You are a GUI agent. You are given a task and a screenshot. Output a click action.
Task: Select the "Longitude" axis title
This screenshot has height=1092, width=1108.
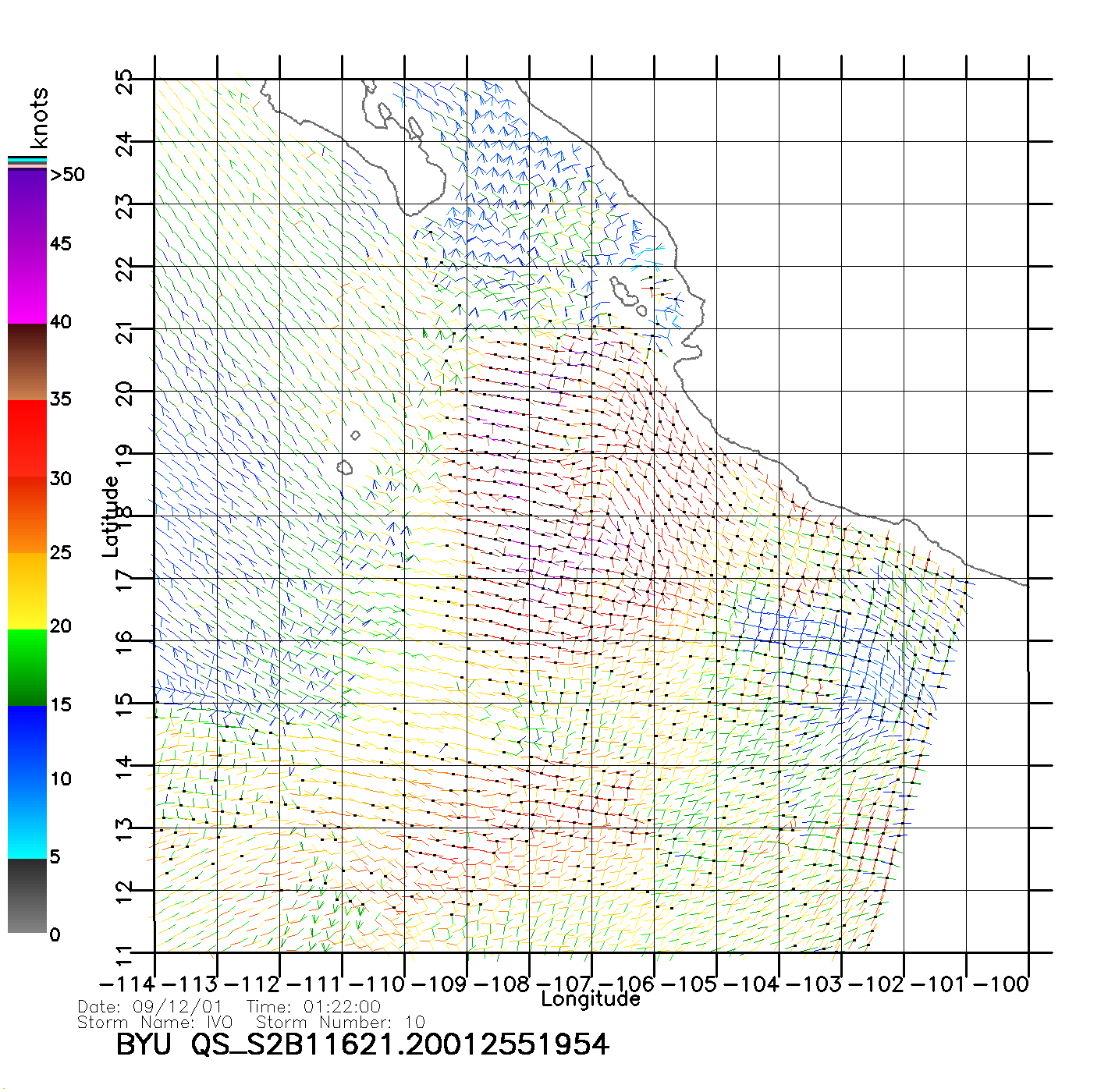591,999
